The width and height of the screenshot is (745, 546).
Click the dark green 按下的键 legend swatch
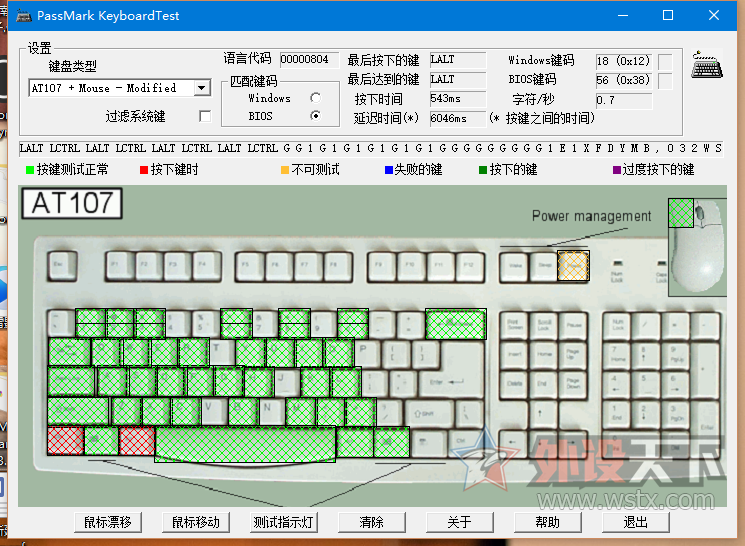pos(483,170)
